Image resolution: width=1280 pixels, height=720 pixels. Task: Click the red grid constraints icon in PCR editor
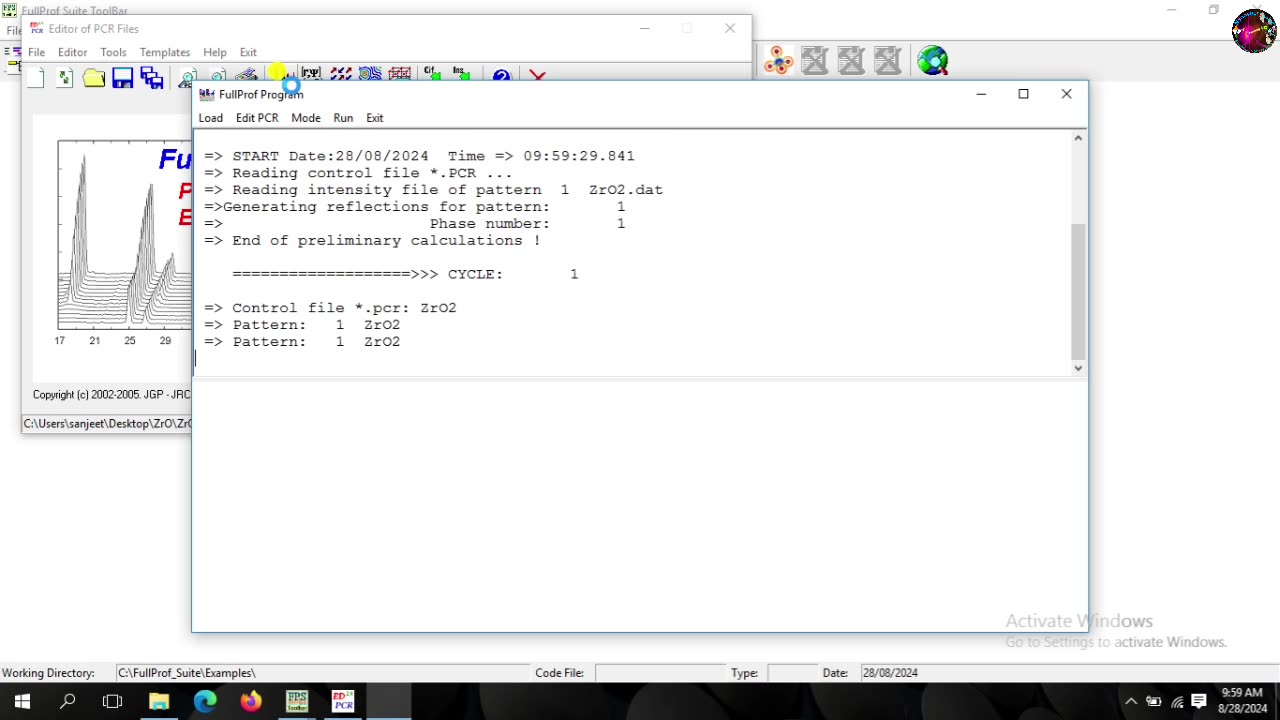pyautogui.click(x=400, y=74)
